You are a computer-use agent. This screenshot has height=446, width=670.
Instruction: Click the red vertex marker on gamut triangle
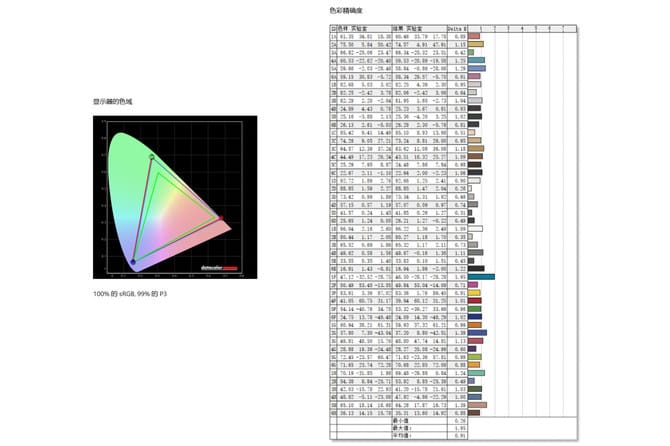click(x=220, y=216)
